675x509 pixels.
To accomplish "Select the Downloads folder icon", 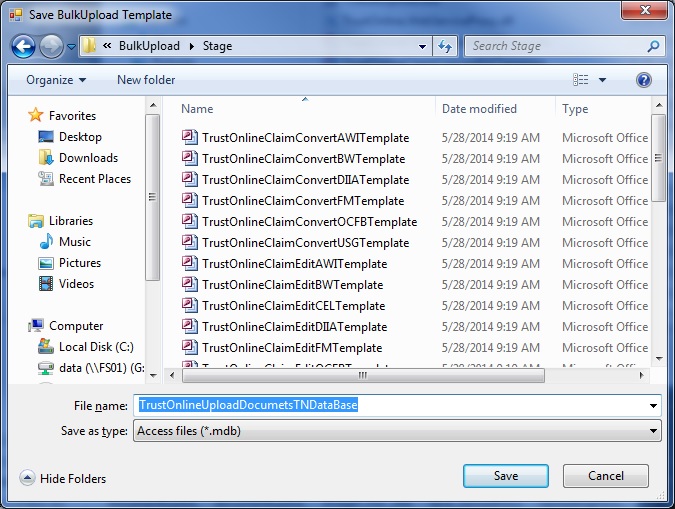I will [x=46, y=158].
